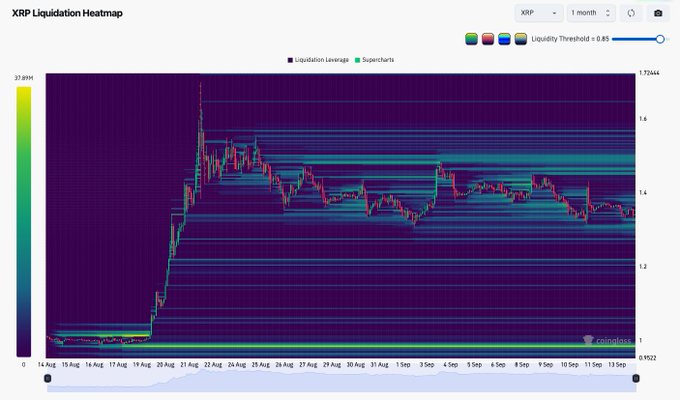Click the 21 Aug date axis label
The width and height of the screenshot is (680, 400).
pyautogui.click(x=189, y=365)
